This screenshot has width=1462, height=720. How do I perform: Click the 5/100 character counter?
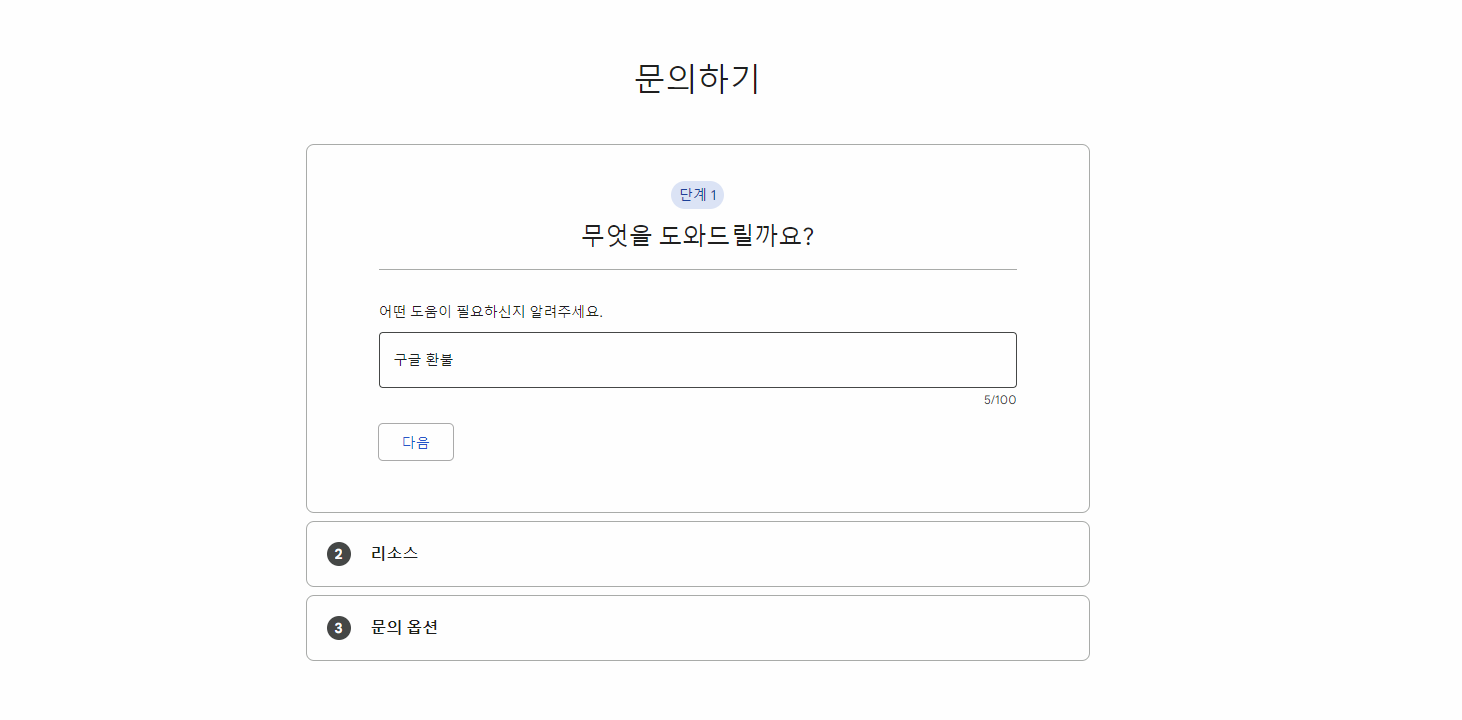[x=1000, y=399]
